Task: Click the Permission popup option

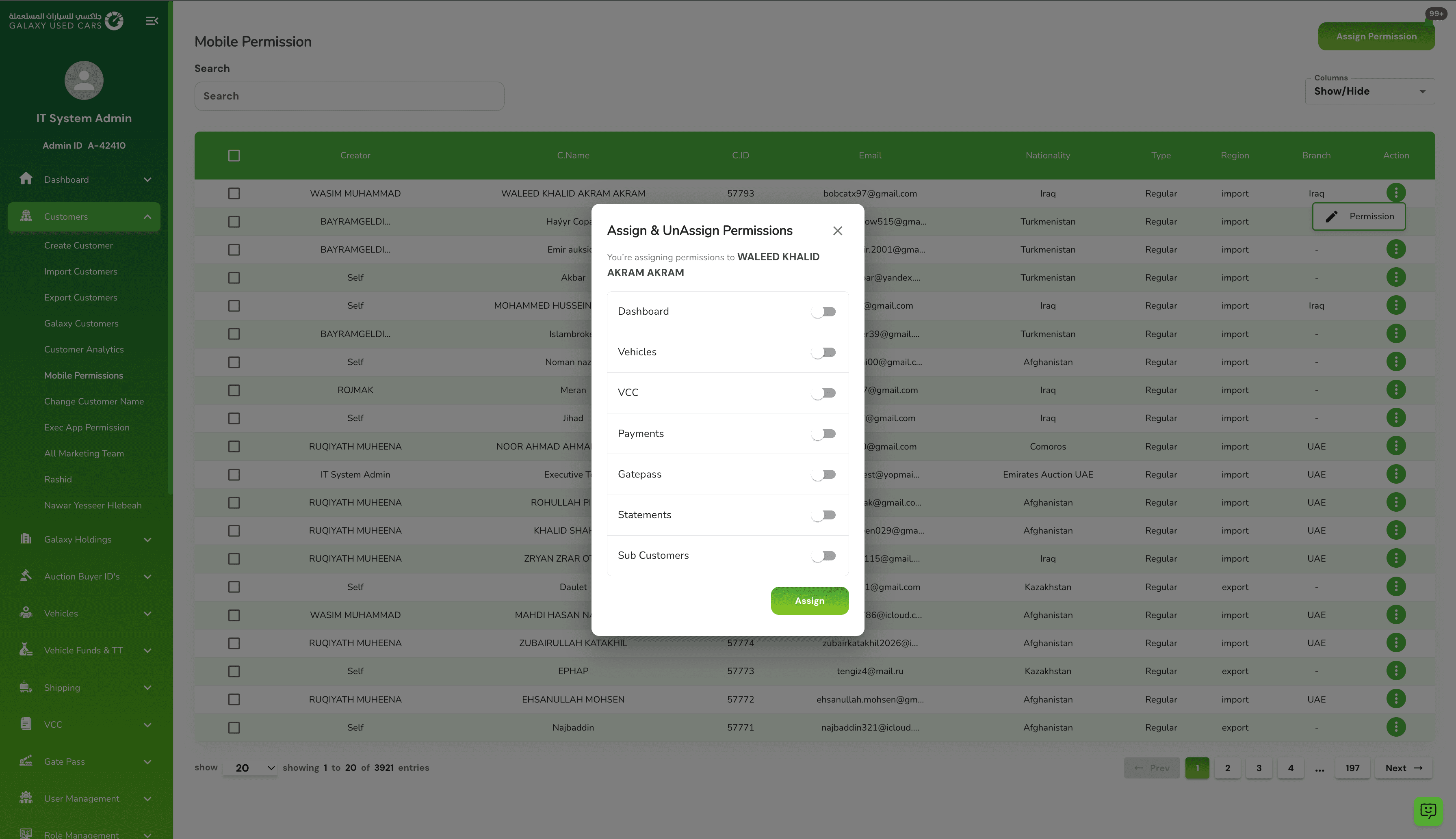Action: coord(1358,217)
